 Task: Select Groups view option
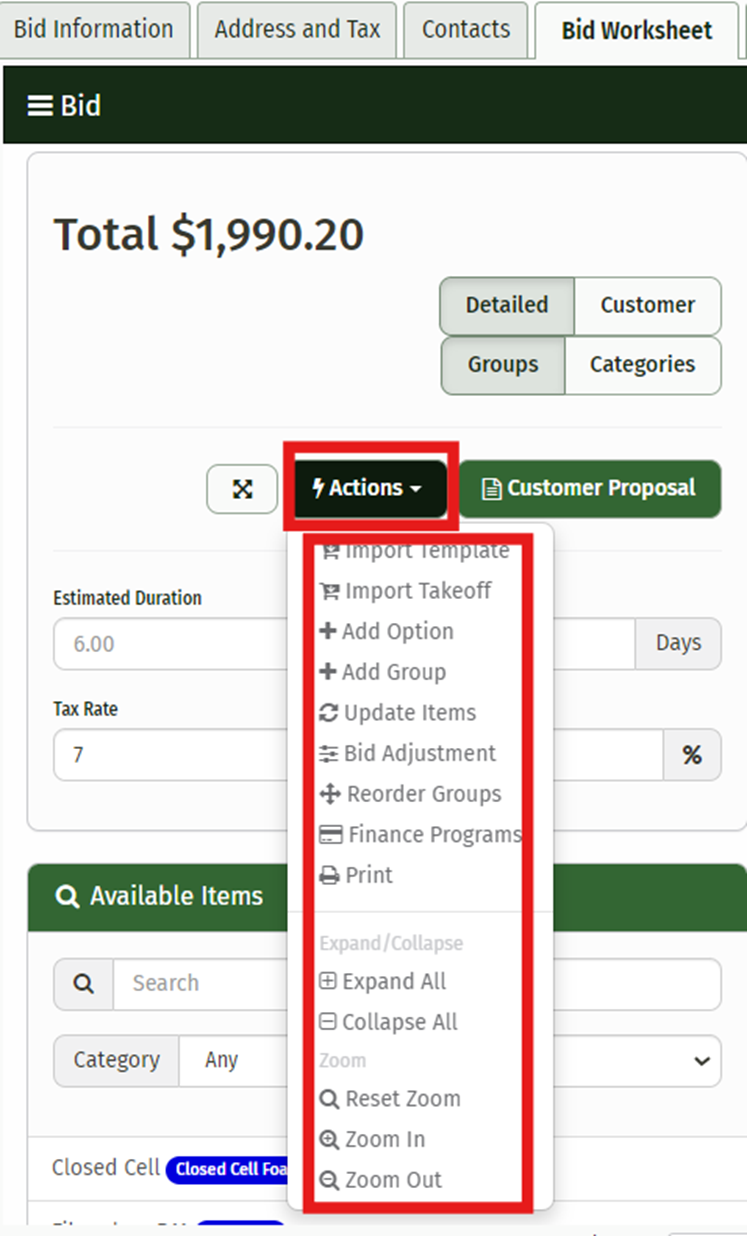pos(503,365)
